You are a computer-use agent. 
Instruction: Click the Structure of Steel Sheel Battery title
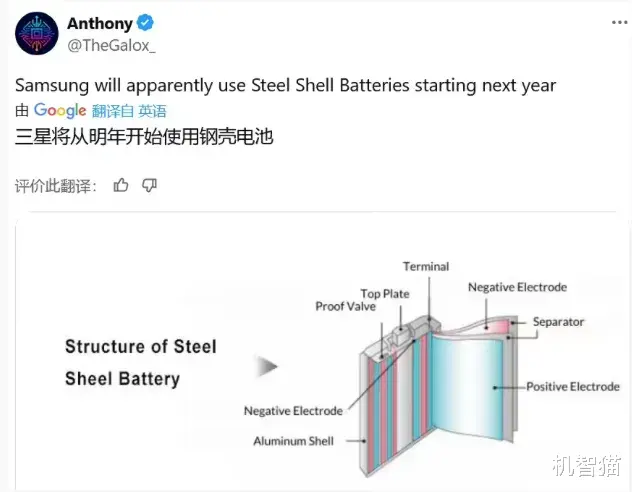[x=140, y=362]
